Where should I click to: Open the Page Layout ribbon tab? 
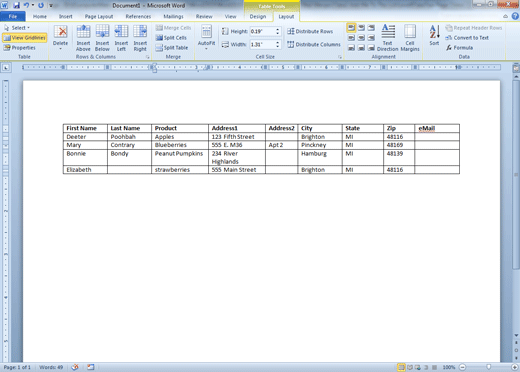(99, 16)
